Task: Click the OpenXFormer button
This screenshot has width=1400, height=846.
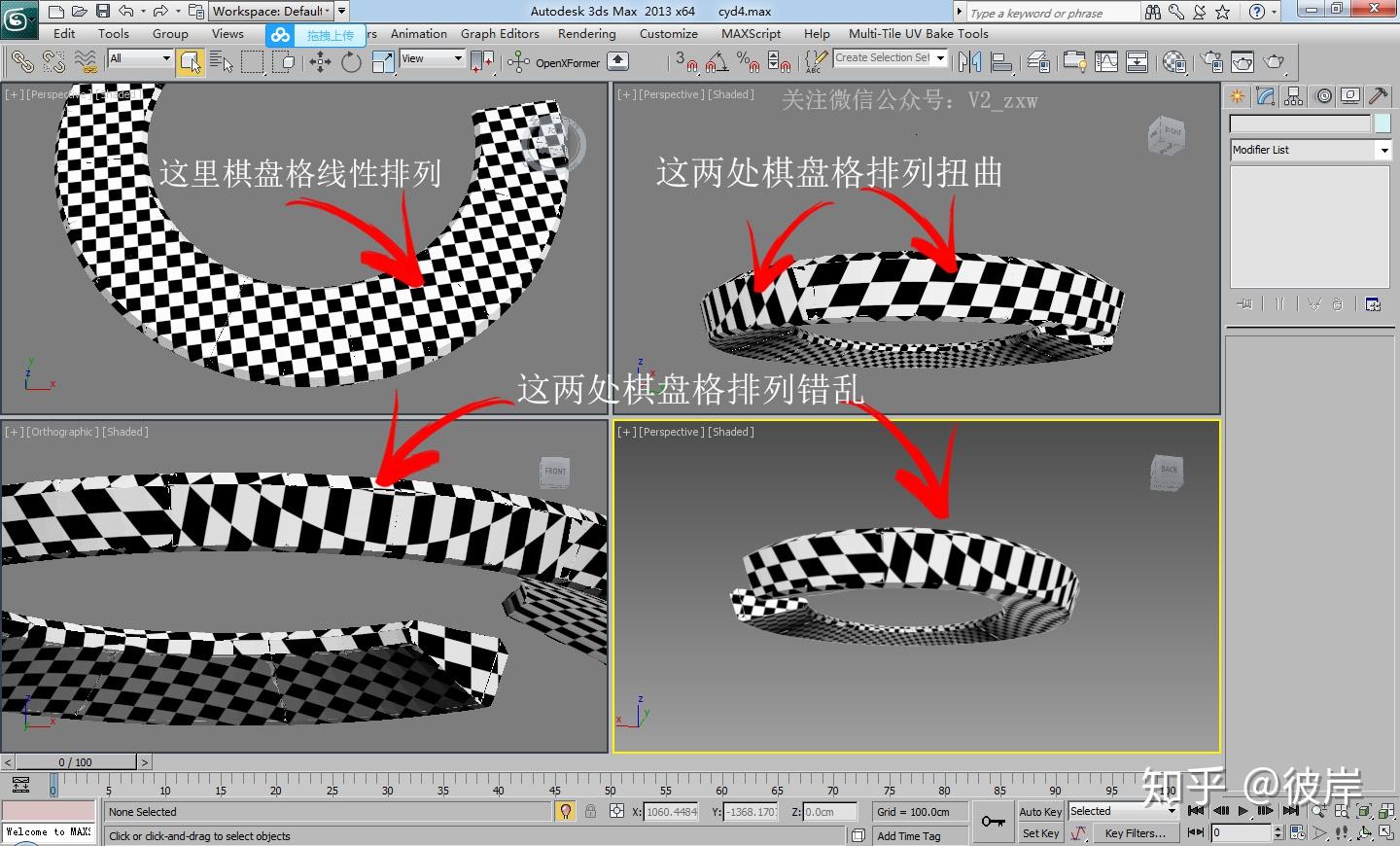Action: 568,63
